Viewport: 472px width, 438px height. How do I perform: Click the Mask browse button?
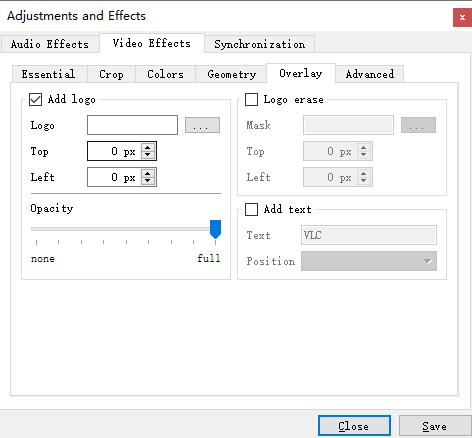(x=418, y=125)
